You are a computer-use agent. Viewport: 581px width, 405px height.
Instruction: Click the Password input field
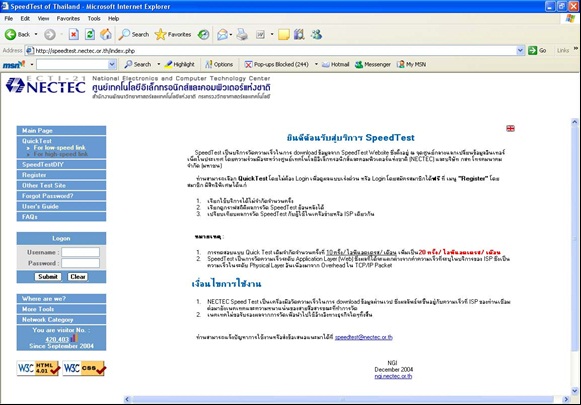[80, 263]
